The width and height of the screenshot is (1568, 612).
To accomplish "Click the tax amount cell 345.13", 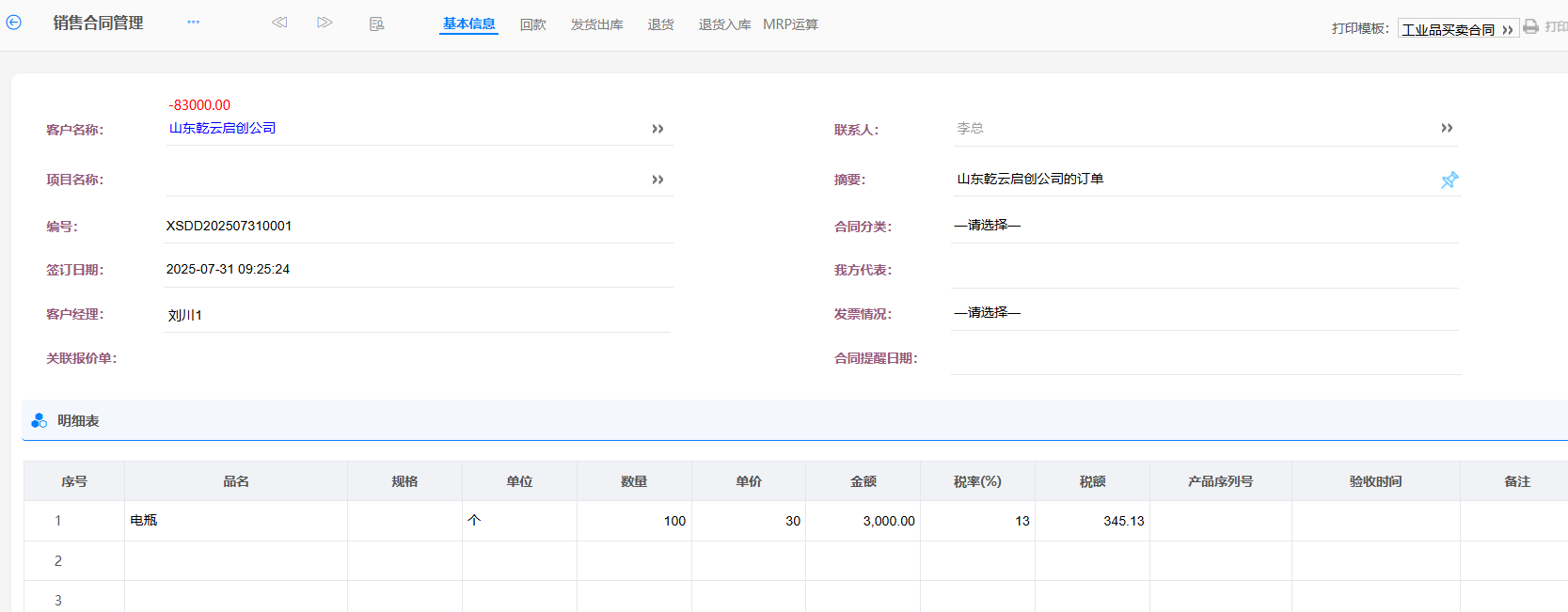I will (x=1092, y=521).
